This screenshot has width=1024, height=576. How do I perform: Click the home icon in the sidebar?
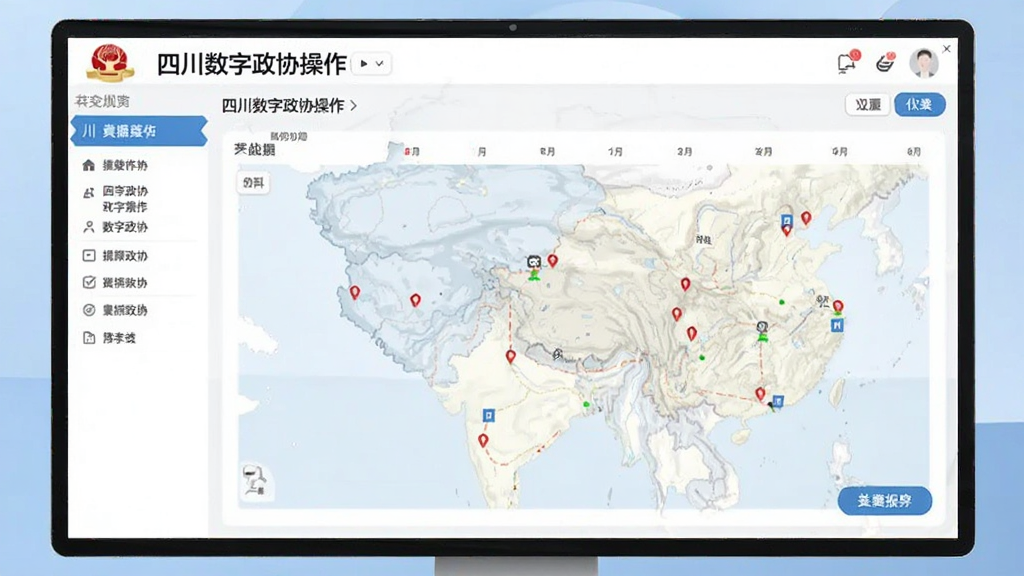click(89, 165)
